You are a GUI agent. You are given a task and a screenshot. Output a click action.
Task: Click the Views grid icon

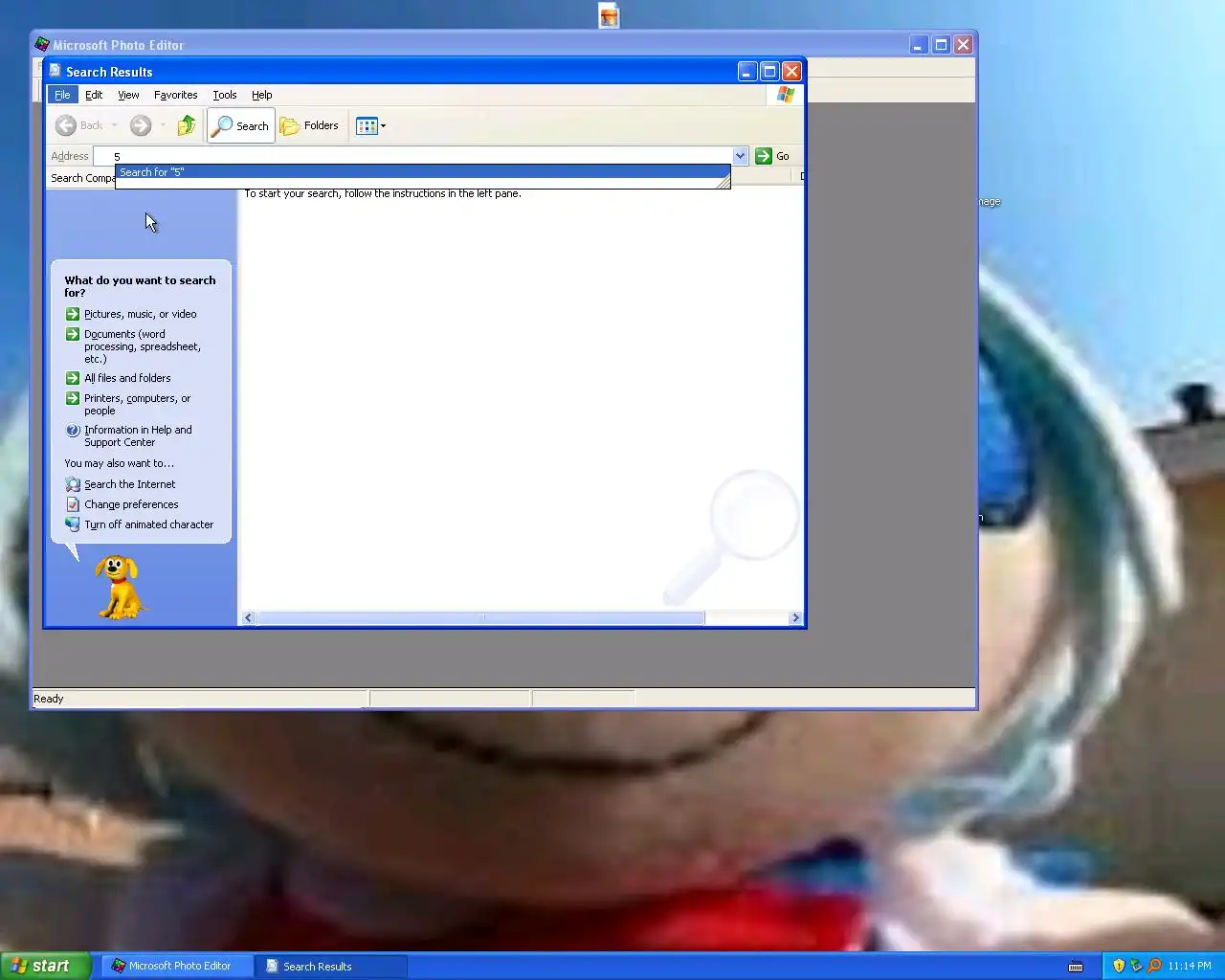367,125
